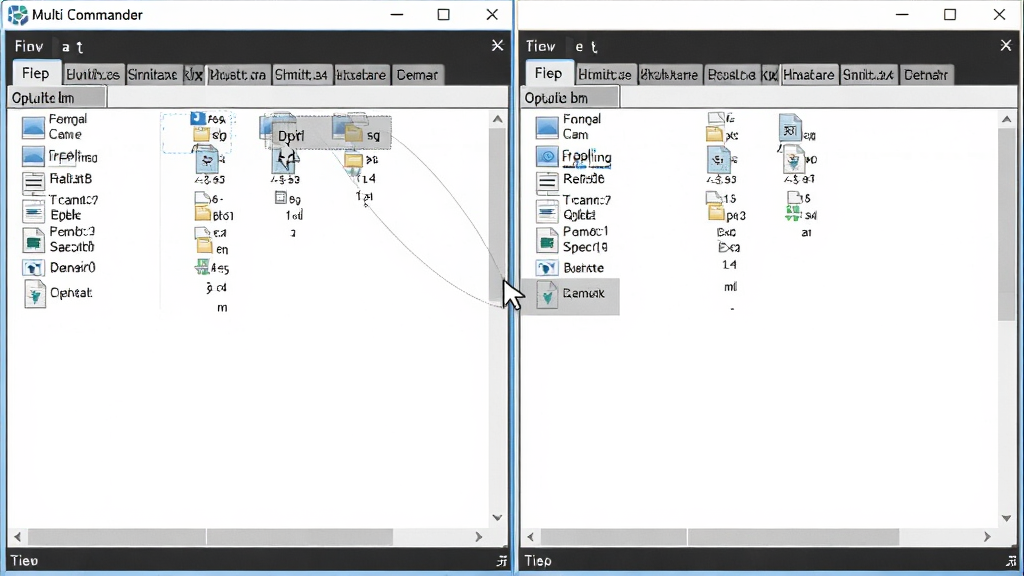Click the 'Tiev' header label in right pane
The height and width of the screenshot is (576, 1024).
pos(541,46)
